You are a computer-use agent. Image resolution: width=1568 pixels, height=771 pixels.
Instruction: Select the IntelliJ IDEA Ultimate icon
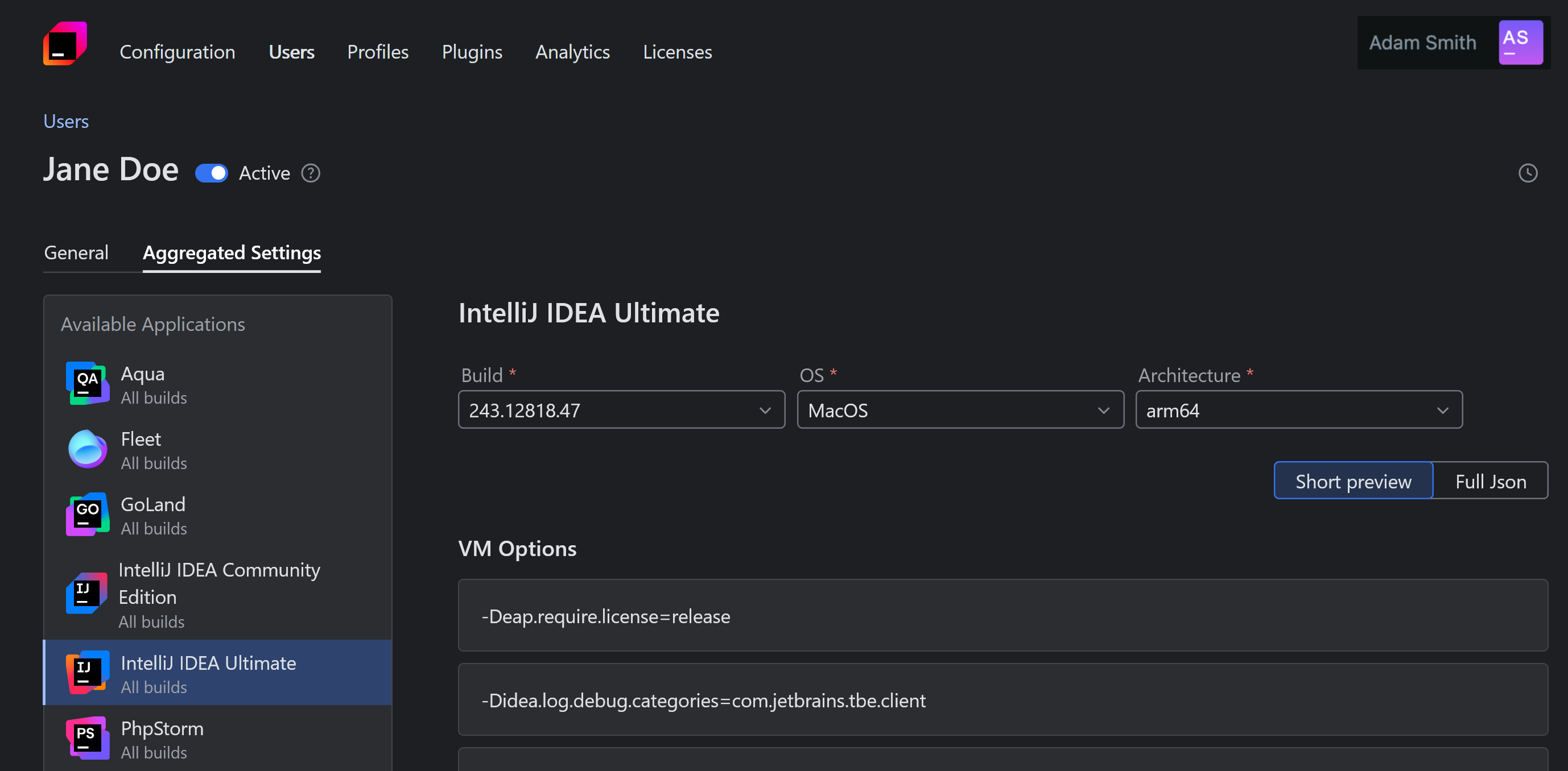[87, 673]
